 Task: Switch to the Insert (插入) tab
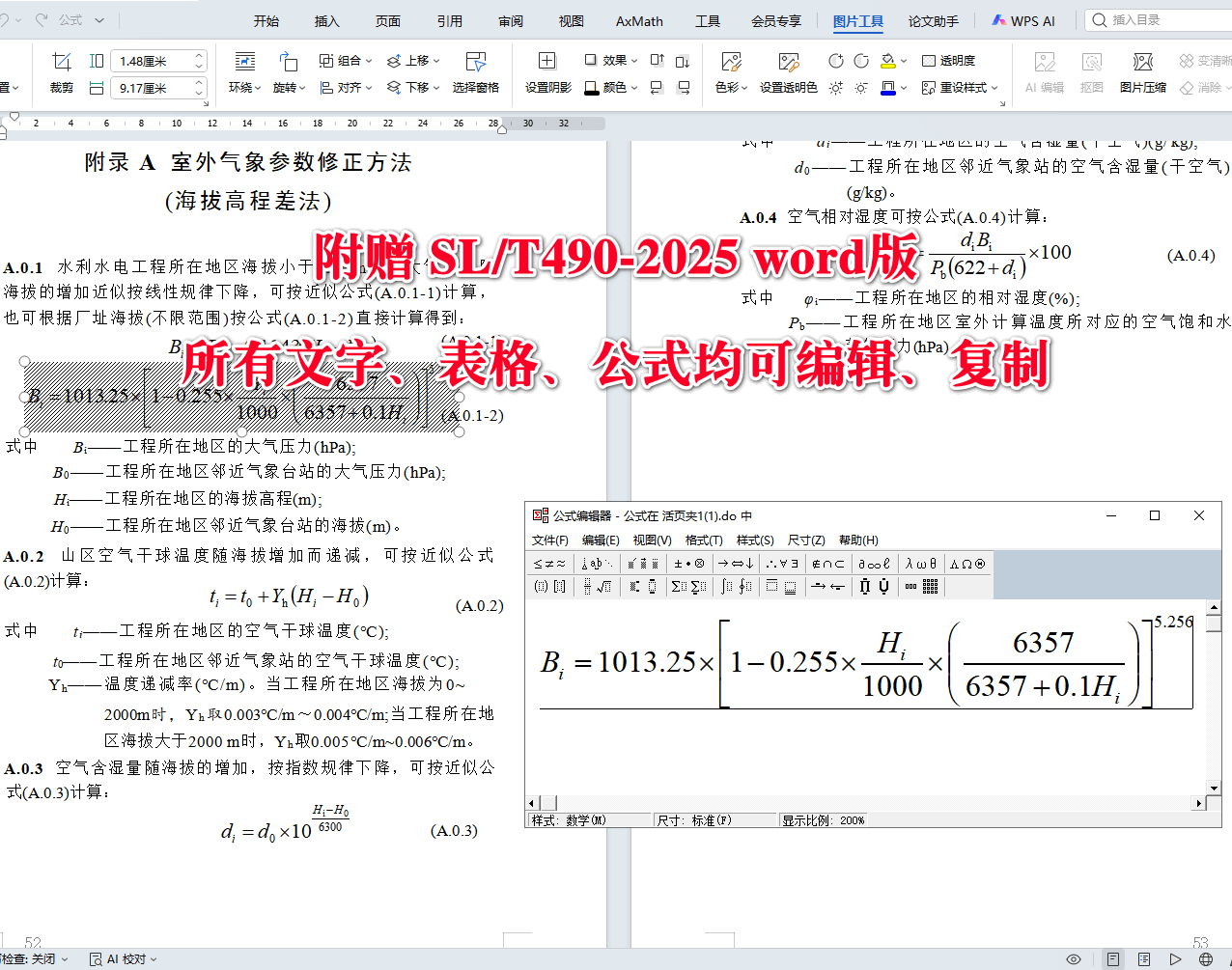tap(327, 20)
